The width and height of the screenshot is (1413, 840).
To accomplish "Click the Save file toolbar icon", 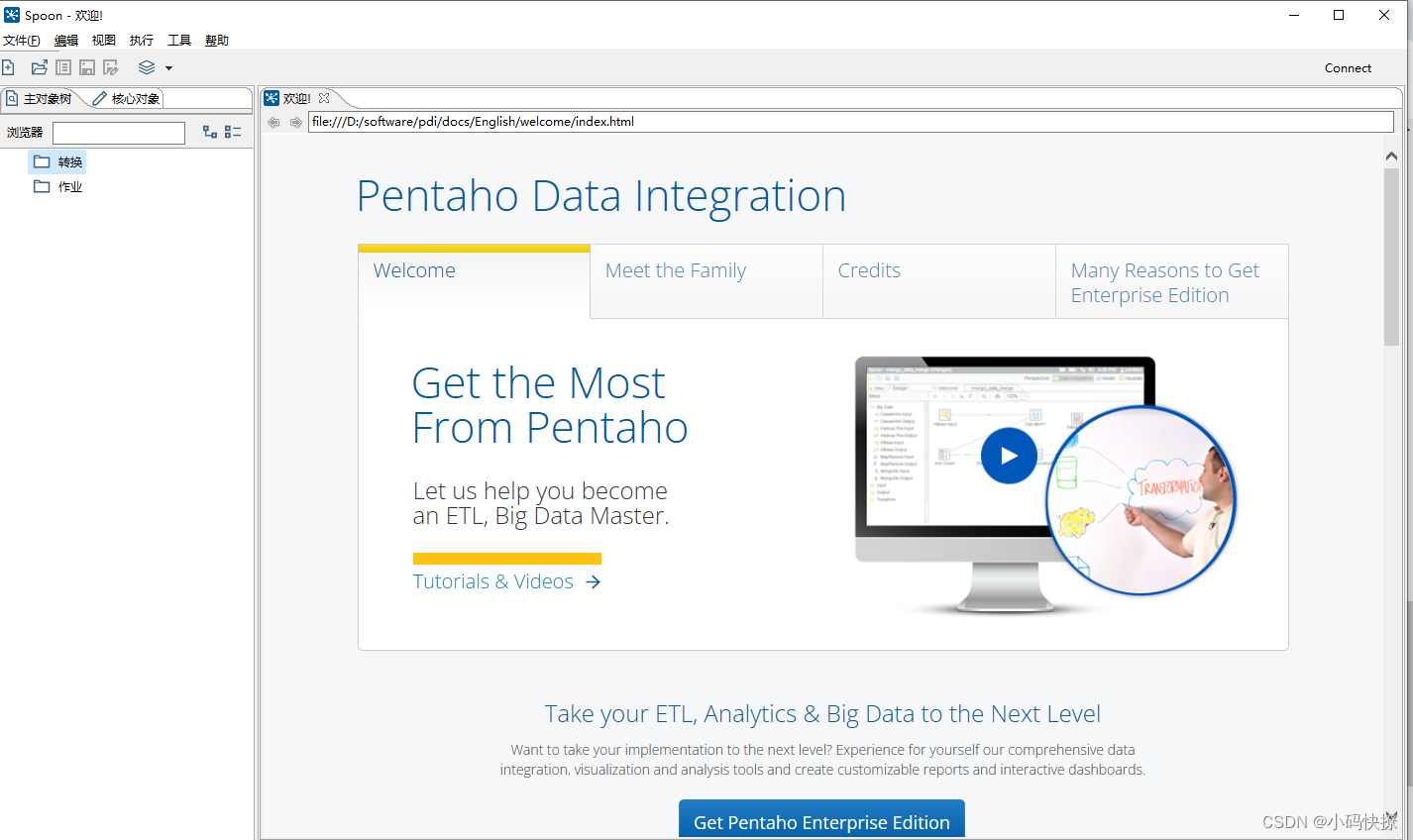I will pyautogui.click(x=87, y=67).
